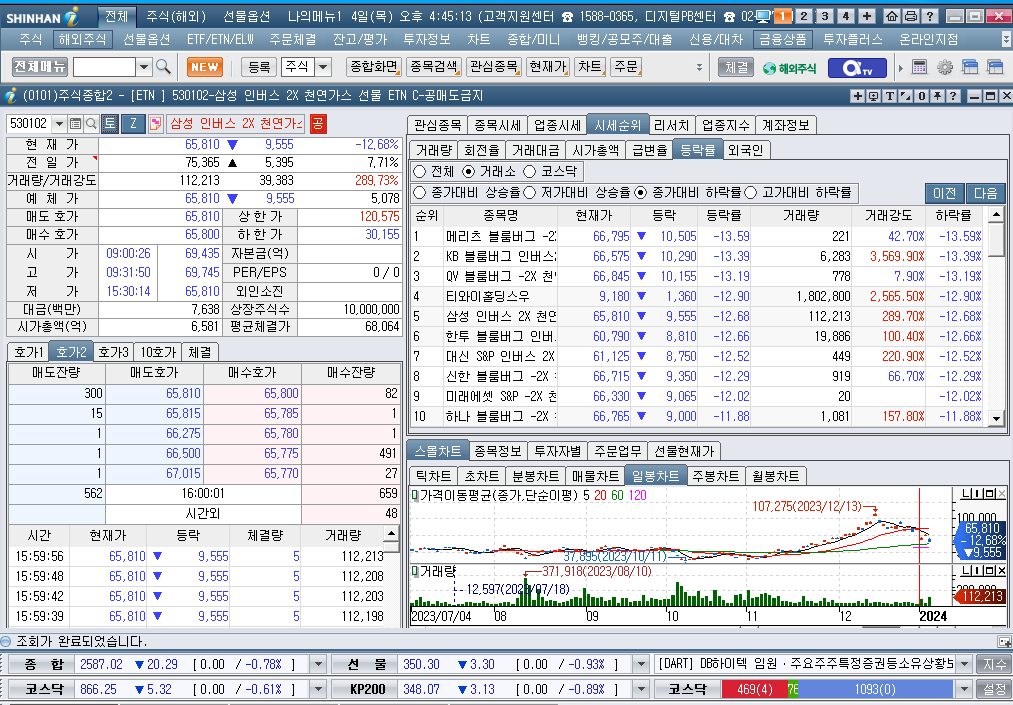1013x705 pixels.
Task: Open the 관심종목 tab in the right panel
Action: point(437,125)
